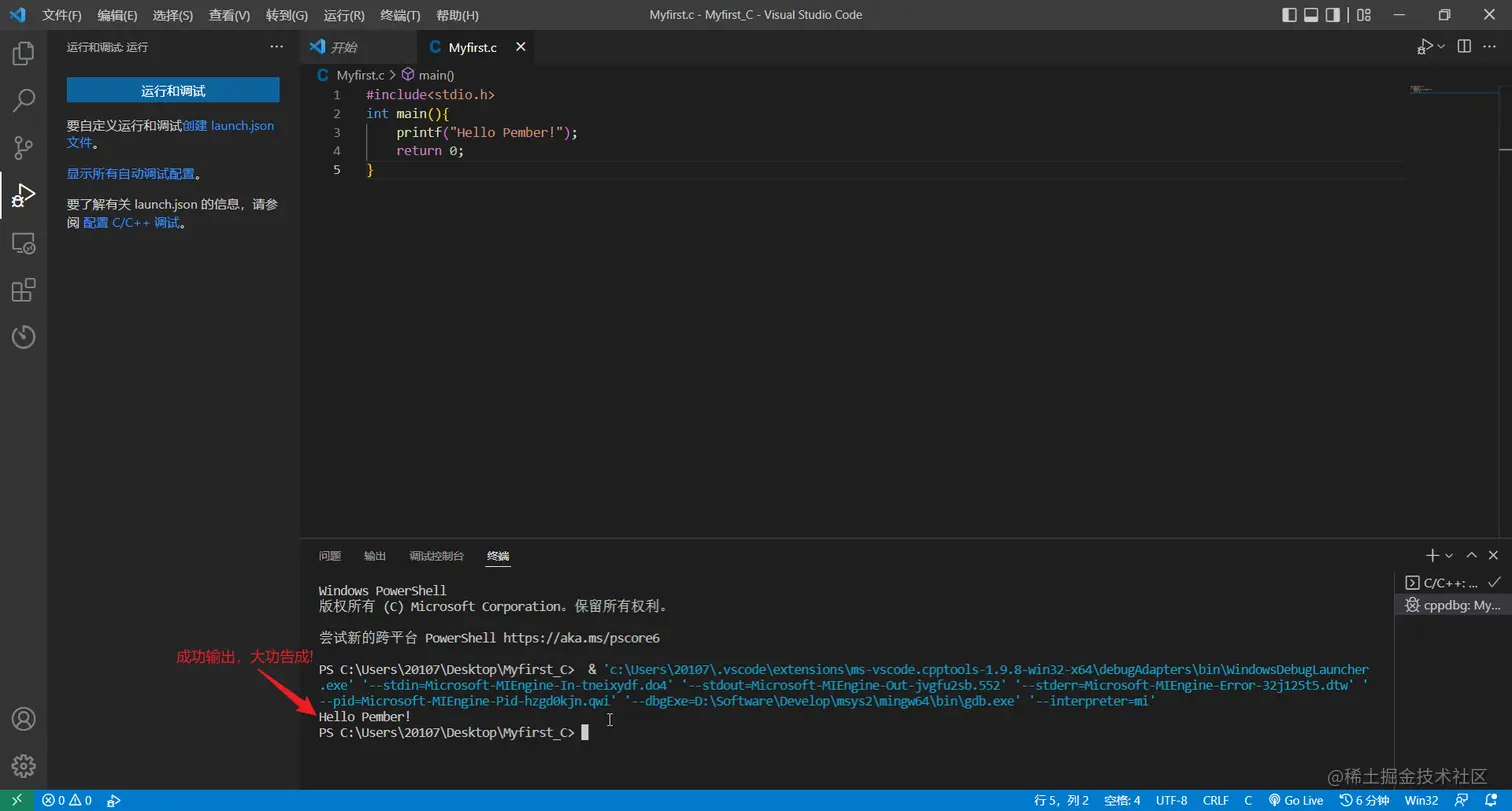This screenshot has height=811, width=1512.
Task: Create a new terminal with plus icon
Action: tap(1432, 555)
